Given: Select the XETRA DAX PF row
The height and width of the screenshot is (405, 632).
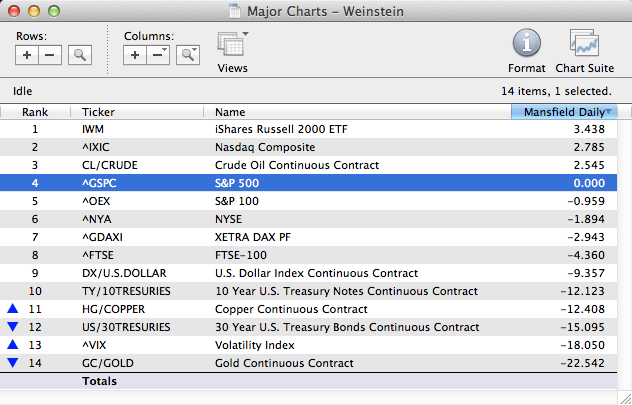Looking at the screenshot, I should (x=300, y=237).
